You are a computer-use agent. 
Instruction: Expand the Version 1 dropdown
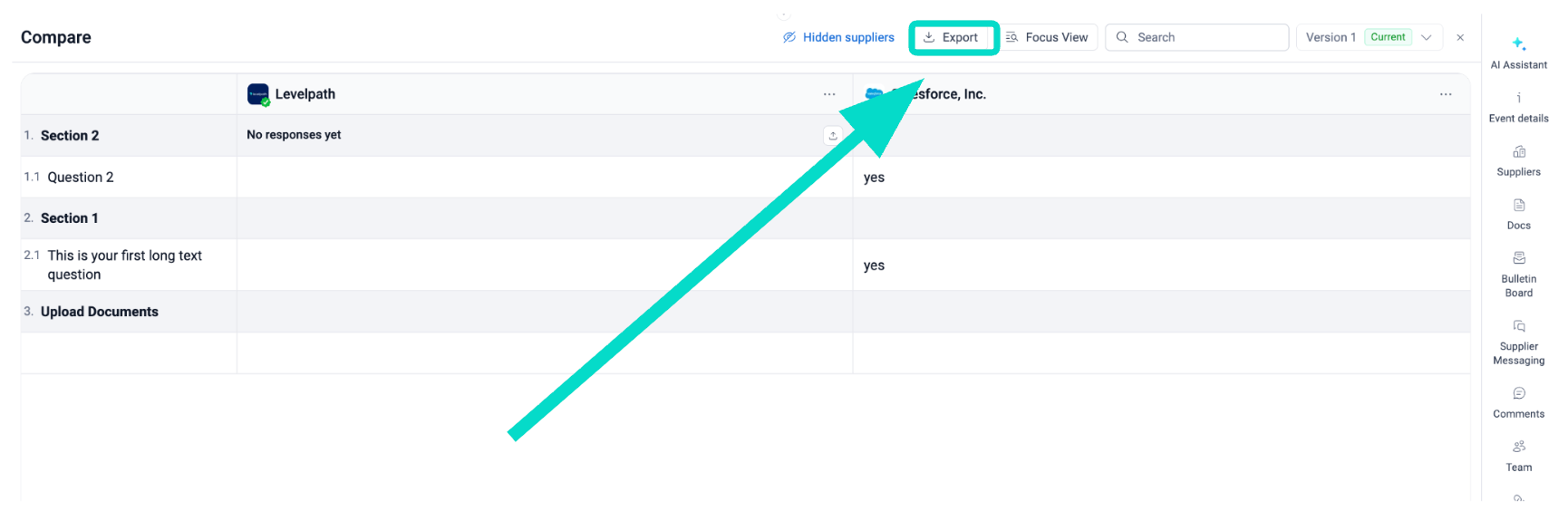tap(1426, 37)
